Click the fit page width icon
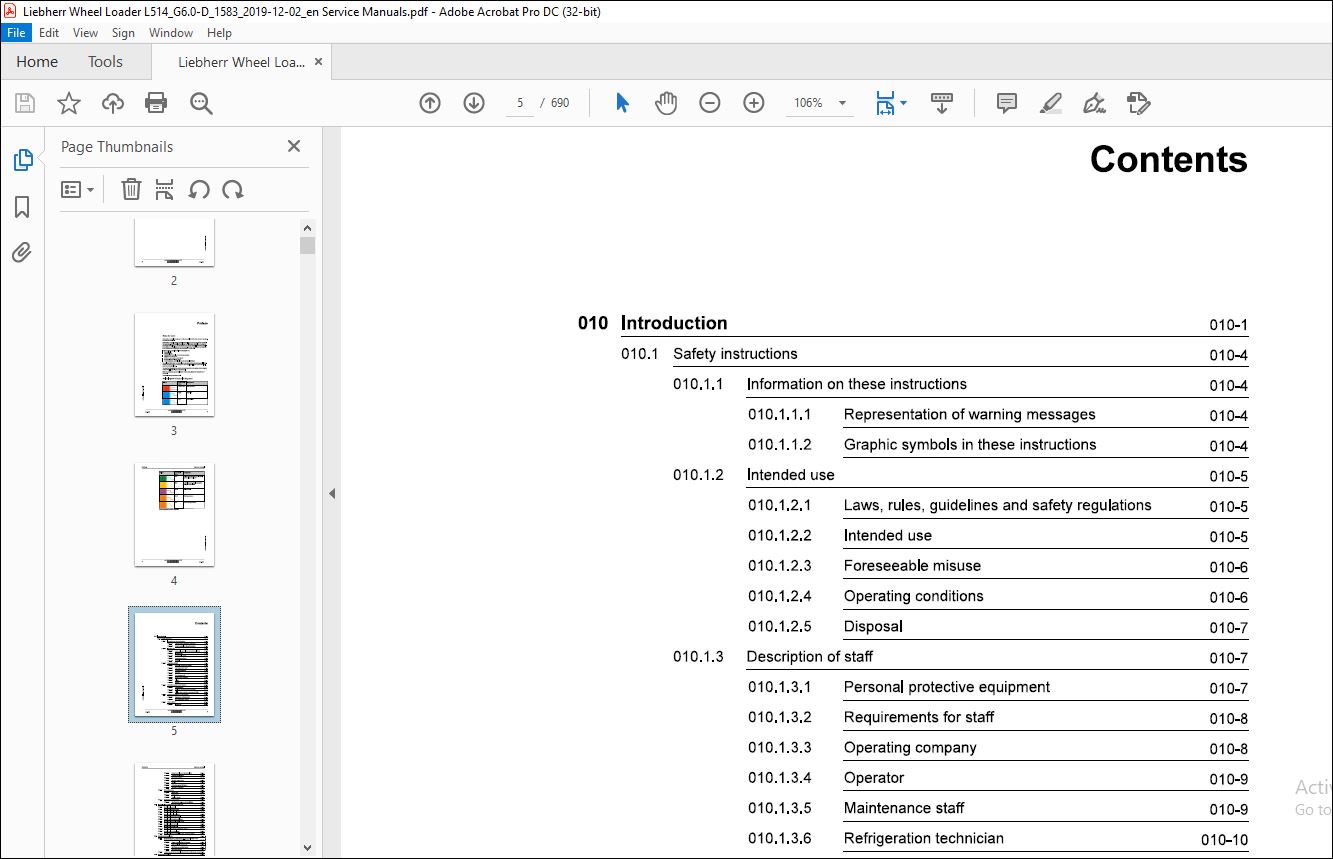Screen dimensions: 1333x859 (886, 103)
